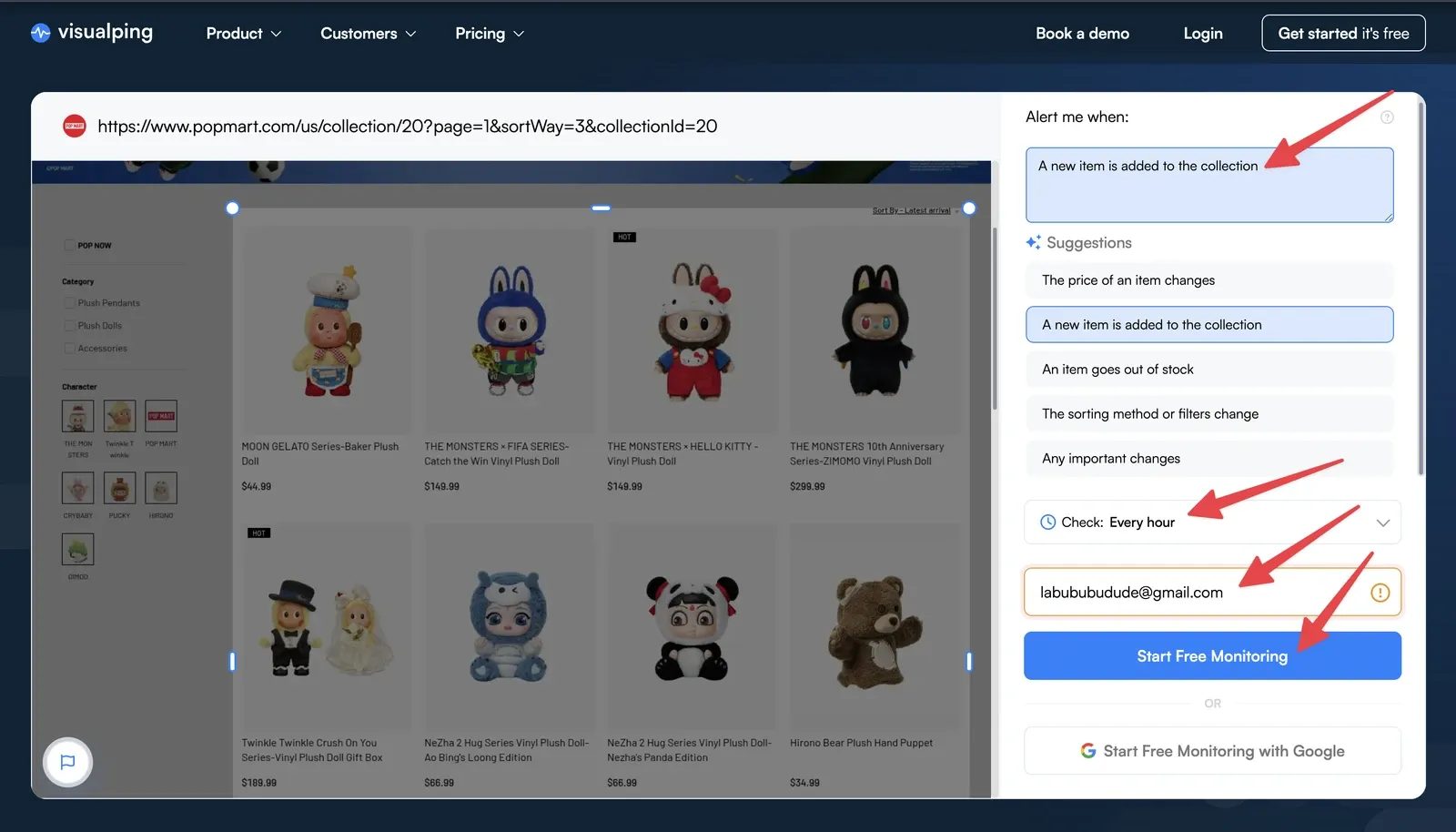The height and width of the screenshot is (832, 1456).
Task: Start Free Monitoring with Google
Action: pyautogui.click(x=1212, y=751)
